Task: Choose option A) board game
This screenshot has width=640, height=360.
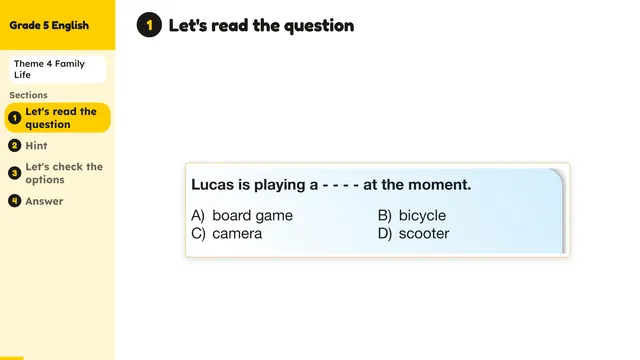Action: 242,216
